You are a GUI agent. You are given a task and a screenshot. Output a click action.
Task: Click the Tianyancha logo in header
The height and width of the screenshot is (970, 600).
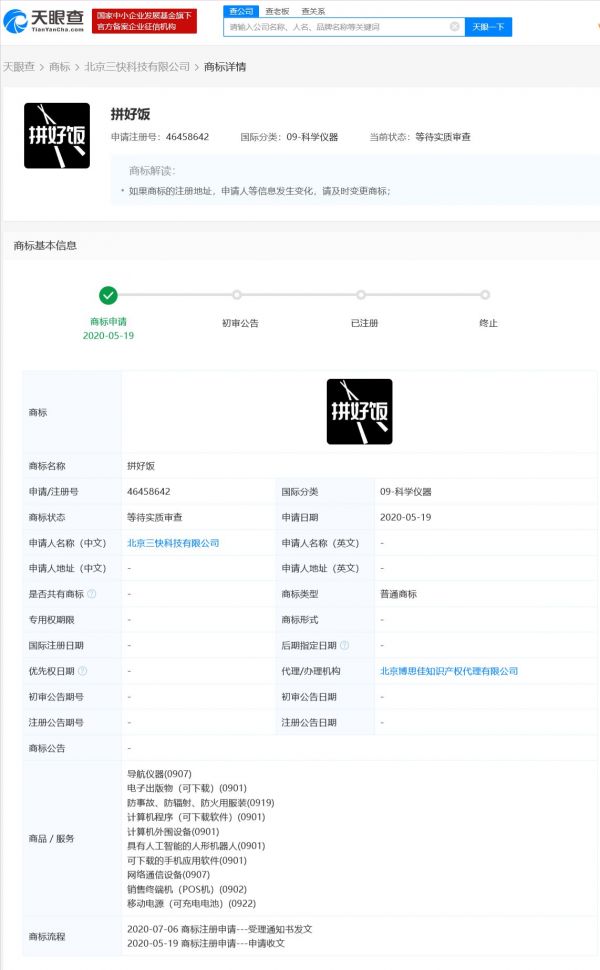click(x=43, y=19)
